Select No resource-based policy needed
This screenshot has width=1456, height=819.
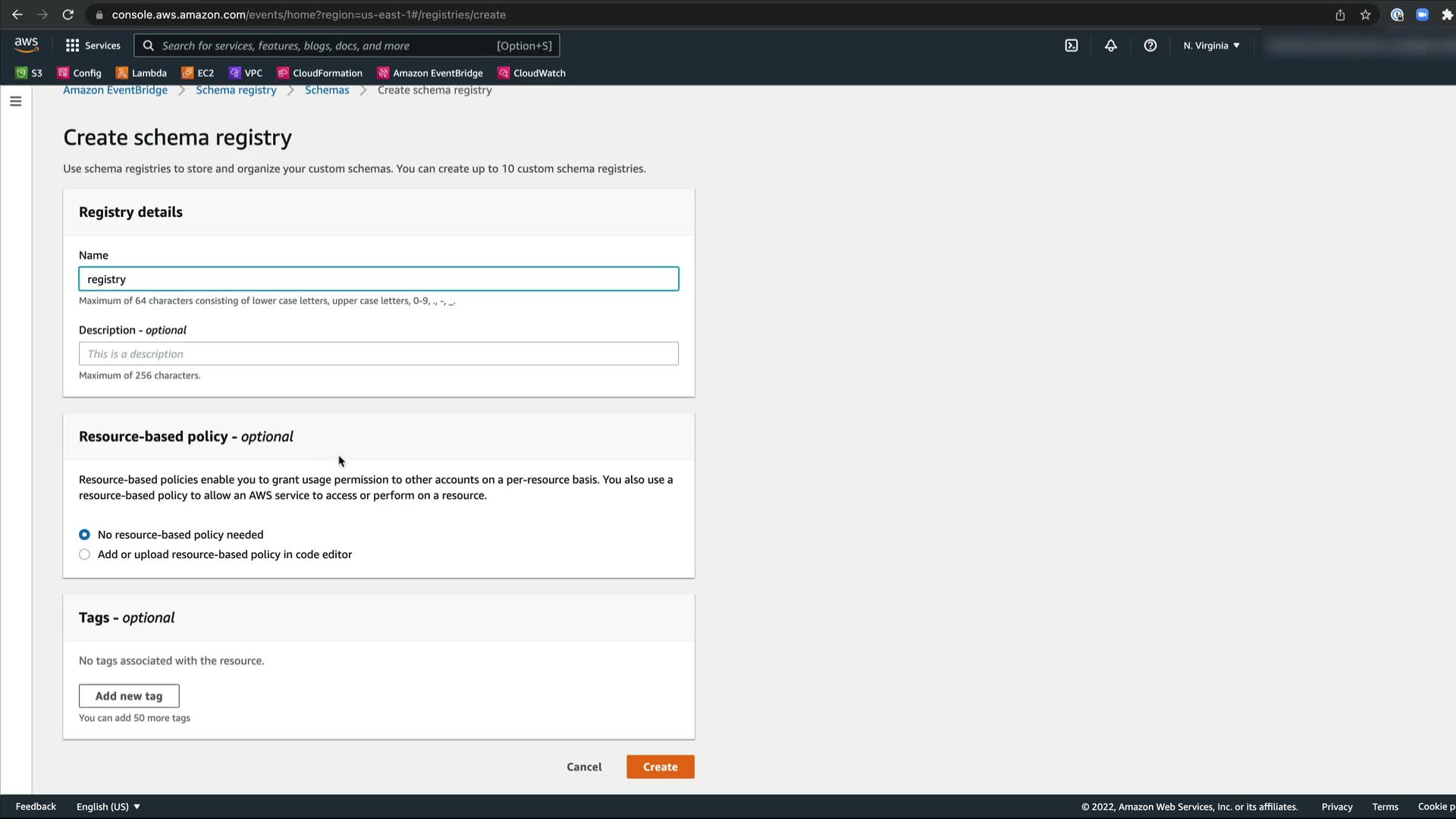pyautogui.click(x=84, y=535)
